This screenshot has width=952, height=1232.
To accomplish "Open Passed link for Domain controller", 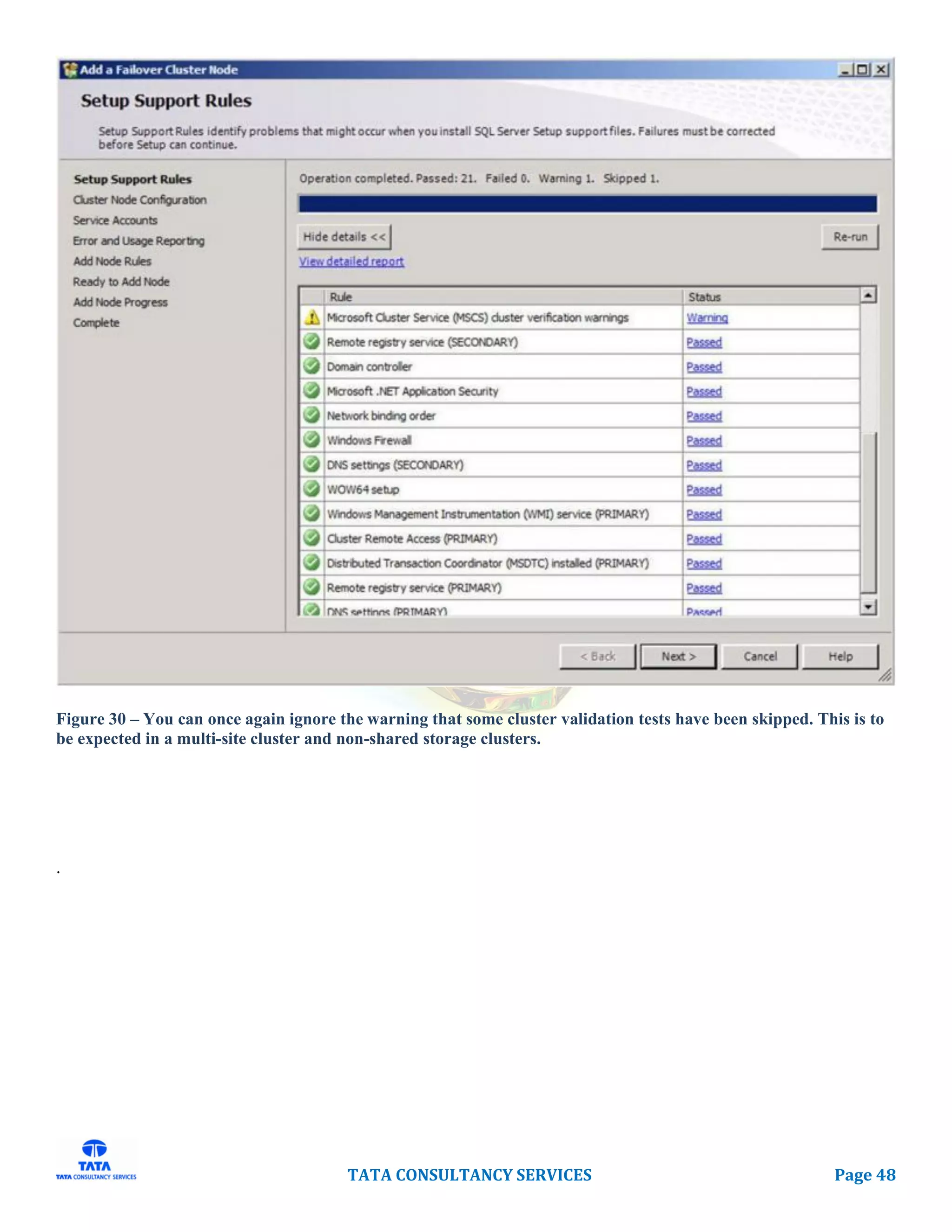I will 704,367.
